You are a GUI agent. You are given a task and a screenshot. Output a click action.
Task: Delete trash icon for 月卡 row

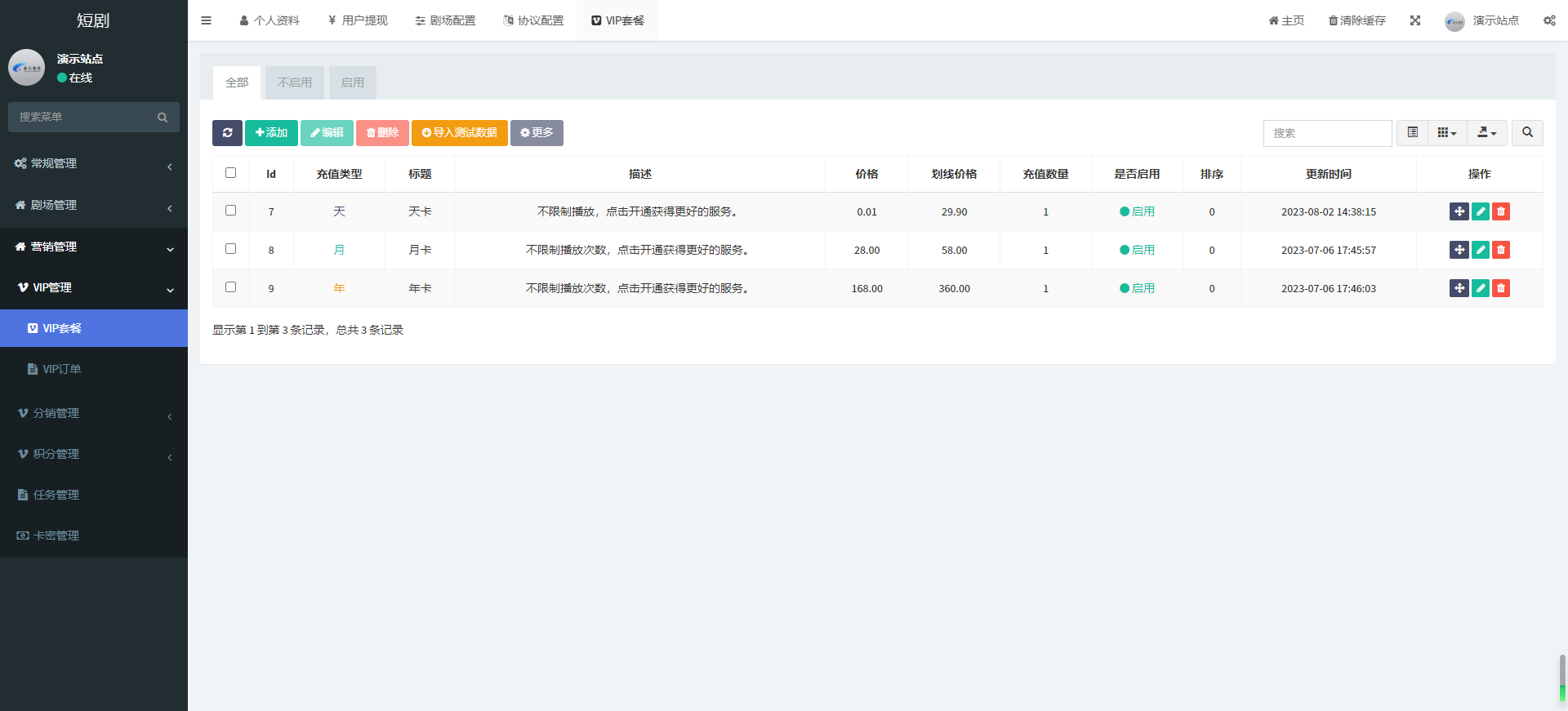tap(1501, 250)
